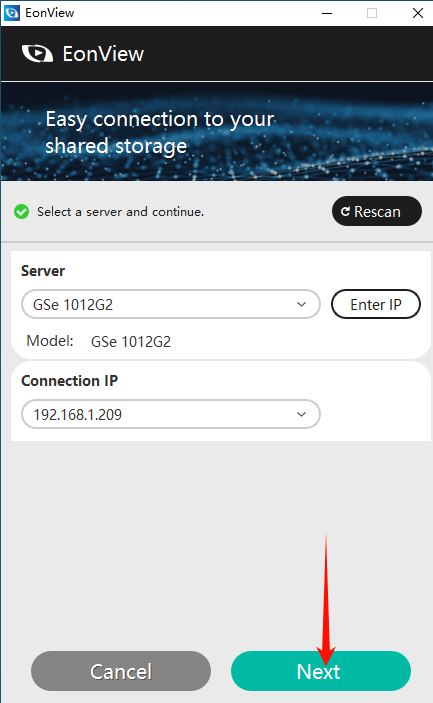Image resolution: width=433 pixels, height=703 pixels.
Task: Click the gray Cancel button
Action: (121, 671)
